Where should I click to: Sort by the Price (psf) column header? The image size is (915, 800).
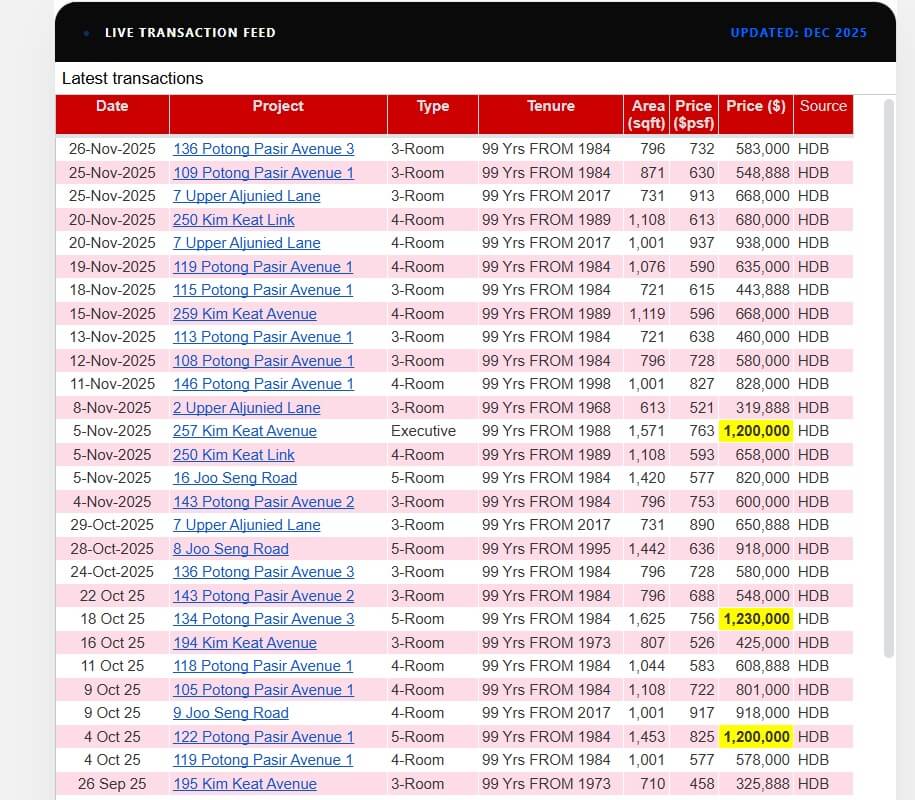click(x=693, y=114)
